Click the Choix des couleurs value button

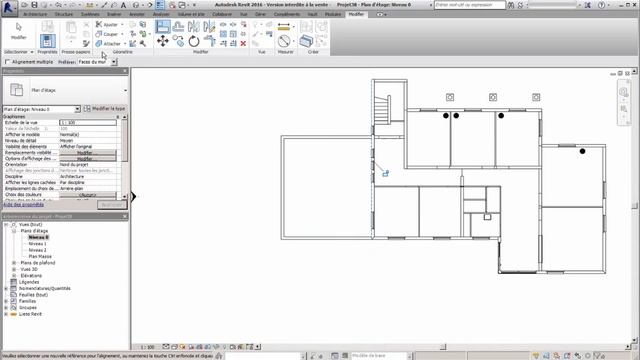pyautogui.click(x=88, y=195)
